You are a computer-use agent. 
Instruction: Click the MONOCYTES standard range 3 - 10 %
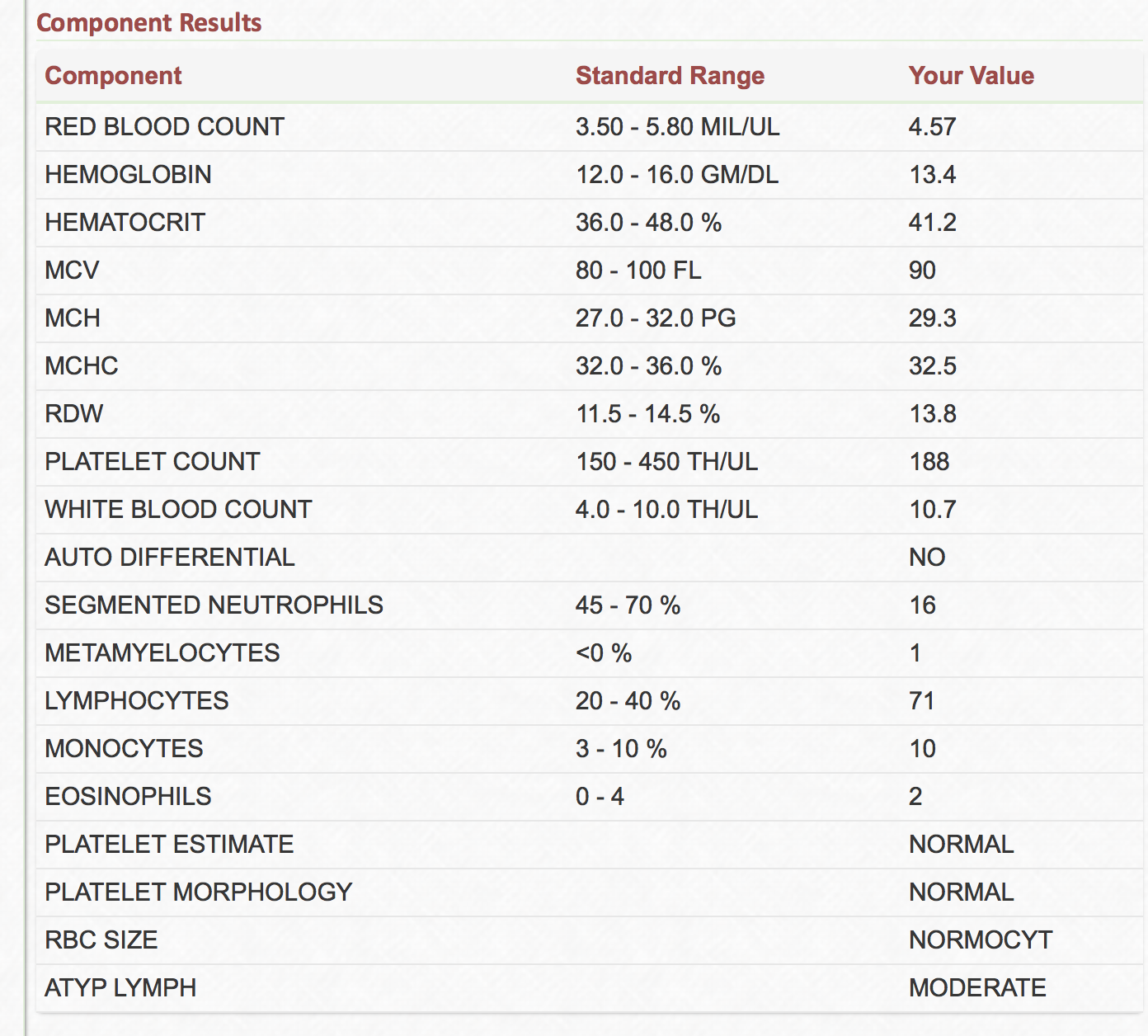point(621,749)
